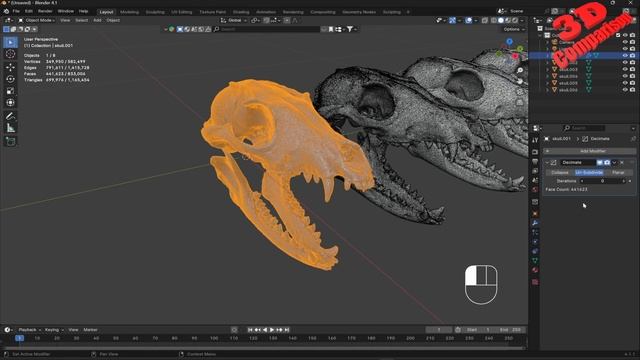Open the Edit menu
640x360 pixels.
29,11
